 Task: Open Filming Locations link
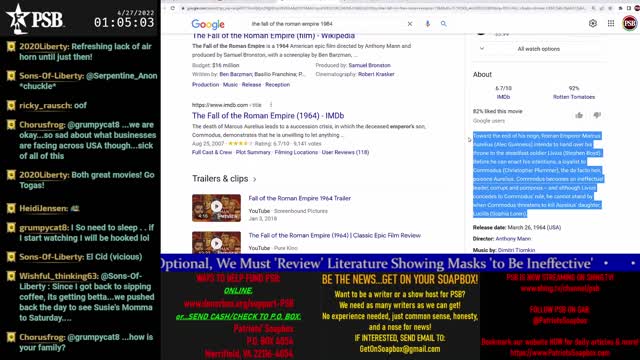tap(296, 152)
